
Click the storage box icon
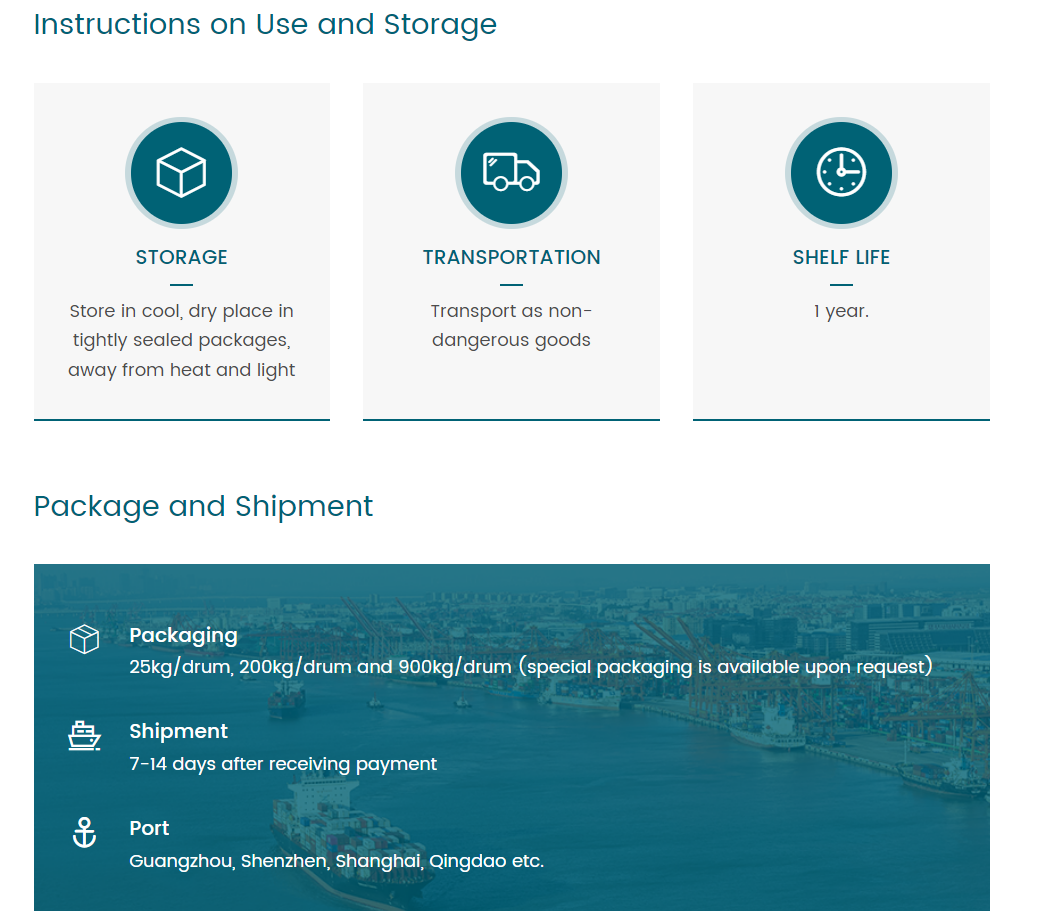pyautogui.click(x=181, y=173)
